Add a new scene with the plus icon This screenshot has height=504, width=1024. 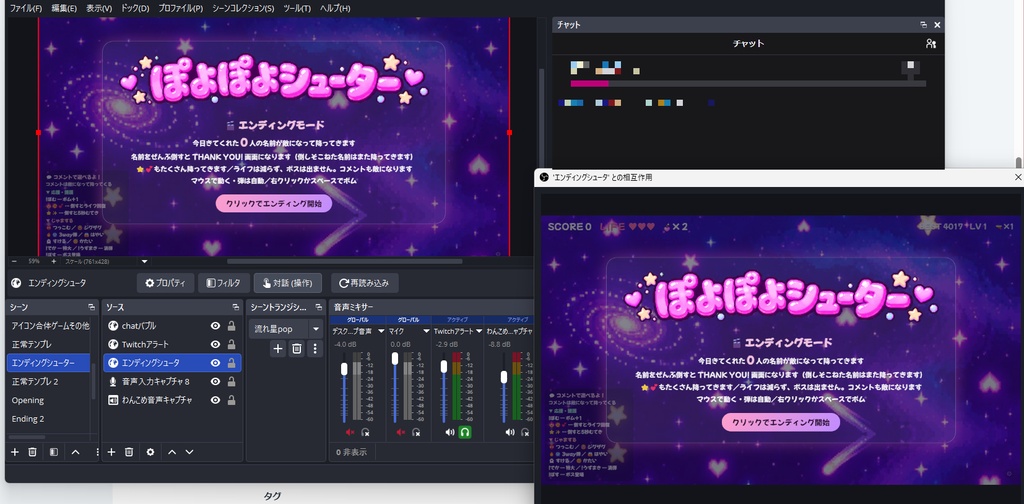click(14, 452)
